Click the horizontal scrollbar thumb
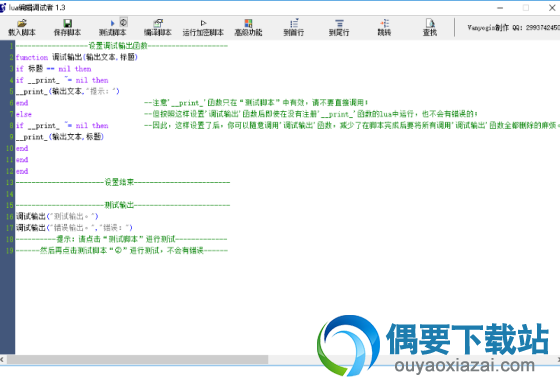 [x=138, y=360]
